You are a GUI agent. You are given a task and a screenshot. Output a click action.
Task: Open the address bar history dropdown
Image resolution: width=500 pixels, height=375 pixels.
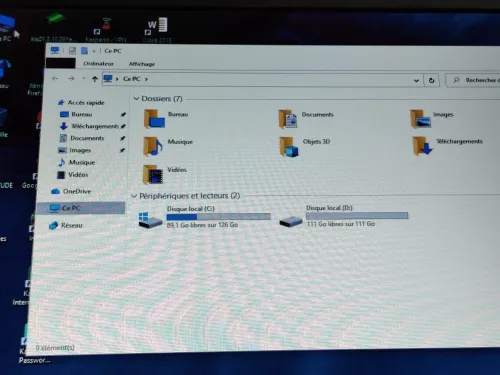point(416,80)
